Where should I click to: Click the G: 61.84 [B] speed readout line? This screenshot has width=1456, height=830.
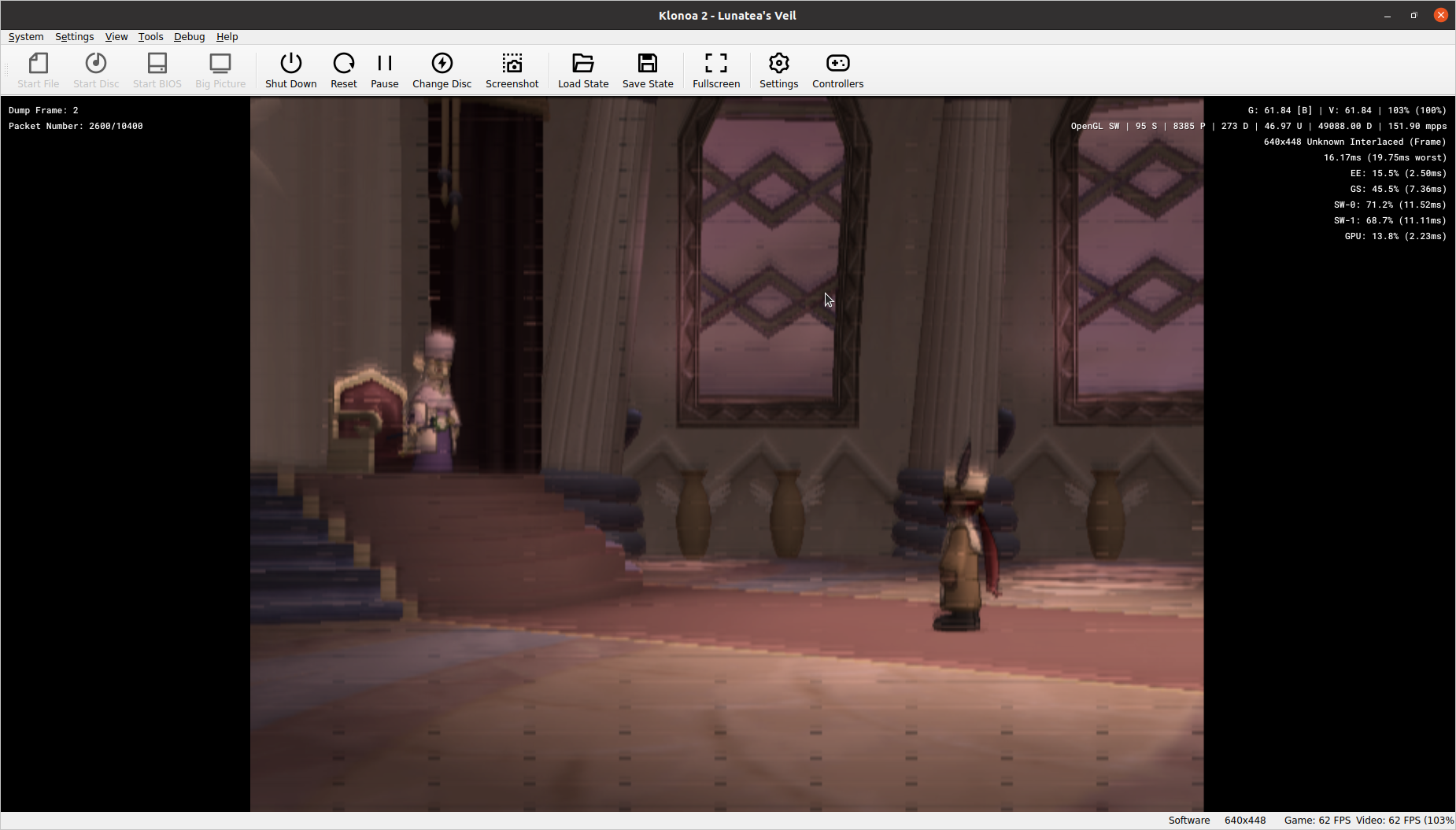tap(1347, 110)
